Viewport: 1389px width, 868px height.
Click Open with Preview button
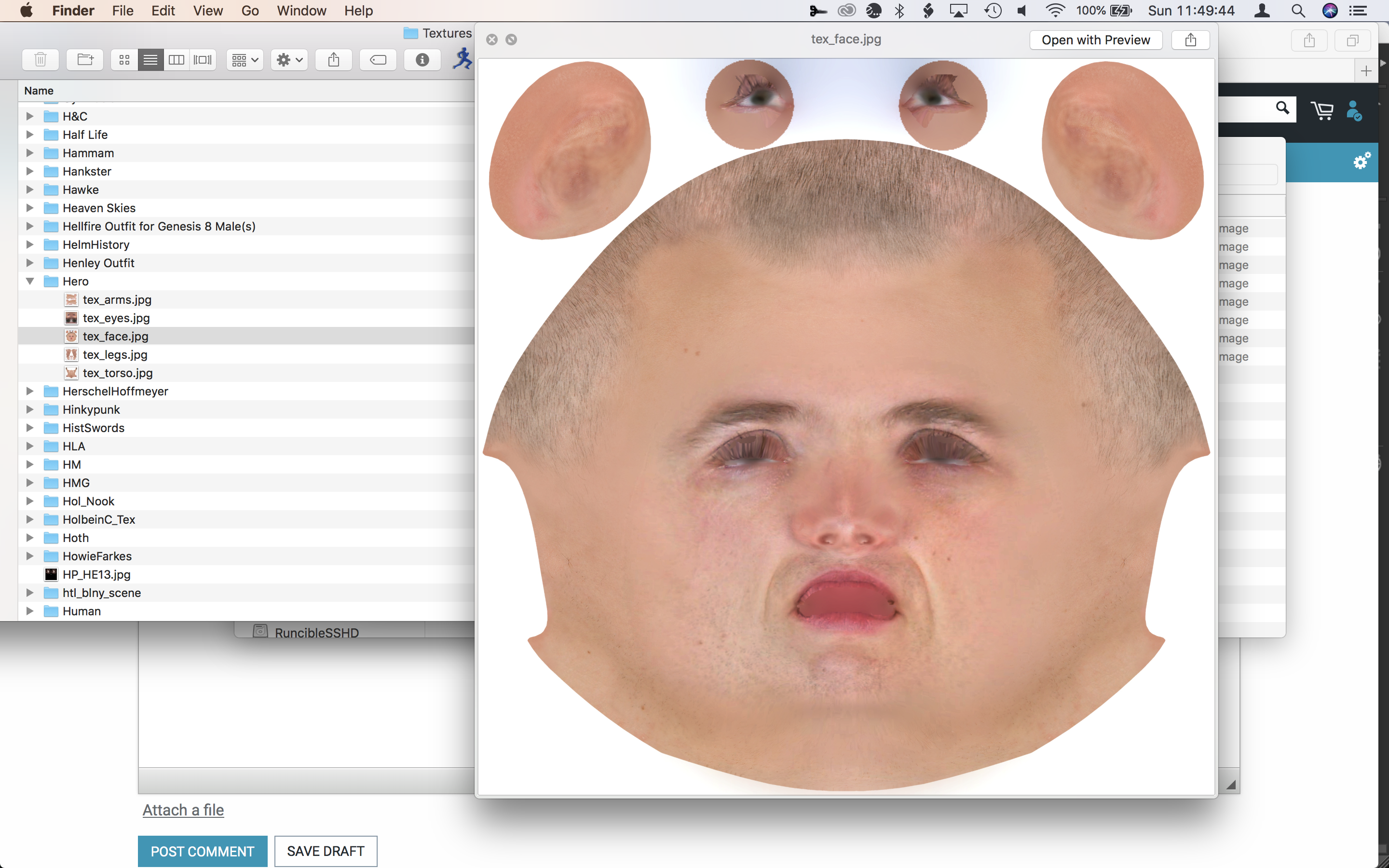click(x=1095, y=40)
